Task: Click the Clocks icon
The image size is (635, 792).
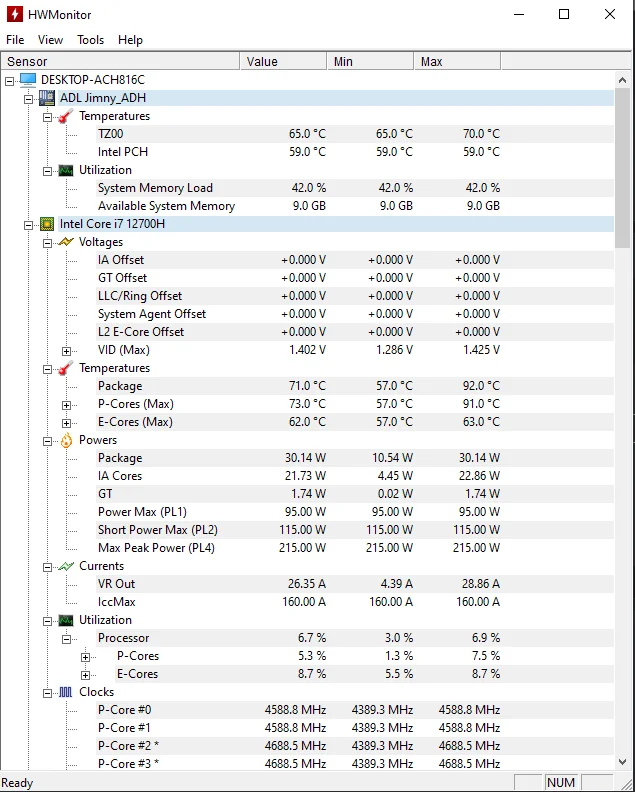Action: click(66, 692)
